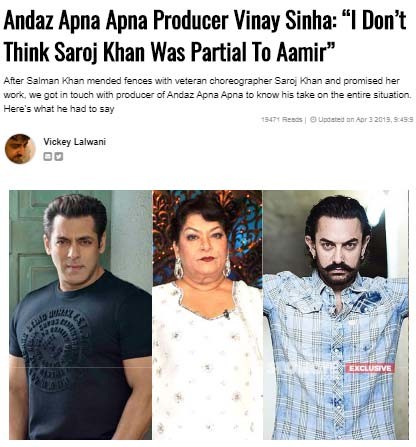The width and height of the screenshot is (416, 447).
Task: Click summary line starting 'After Salman Khan mended'
Action: [201, 81]
